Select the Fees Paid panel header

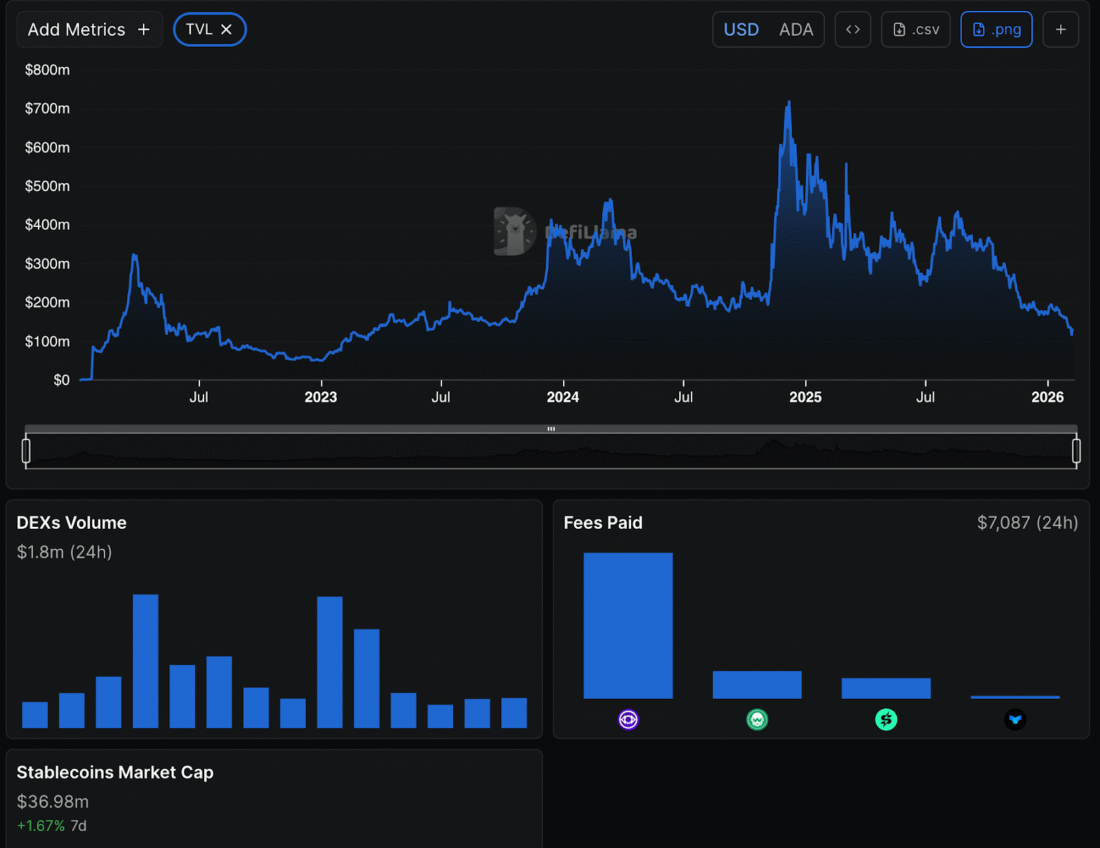click(602, 522)
